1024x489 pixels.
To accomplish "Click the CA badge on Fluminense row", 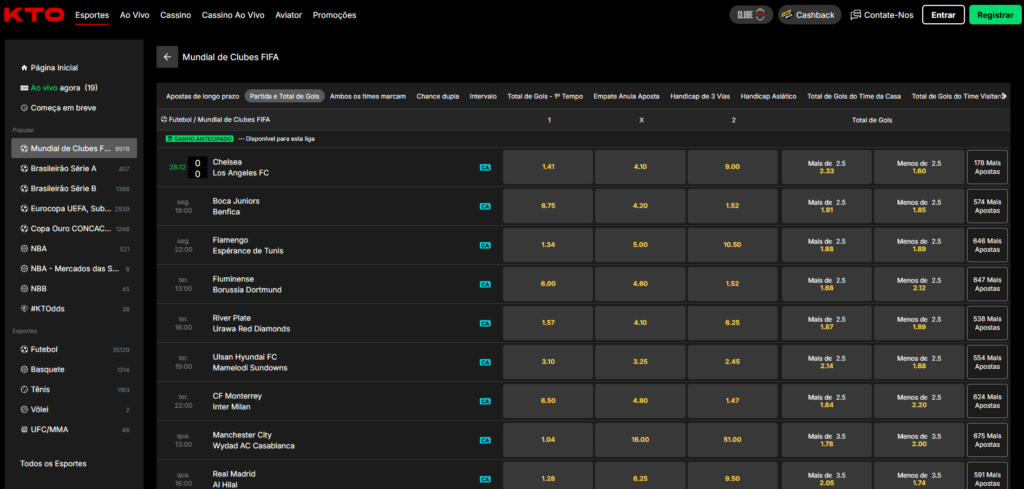I will [485, 284].
